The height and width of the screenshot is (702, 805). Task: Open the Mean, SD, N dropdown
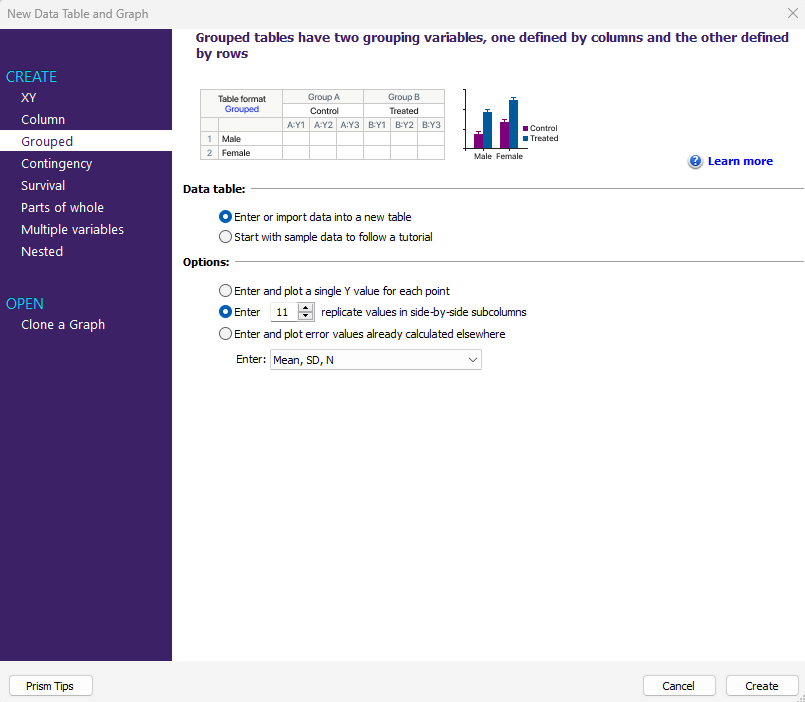click(376, 360)
